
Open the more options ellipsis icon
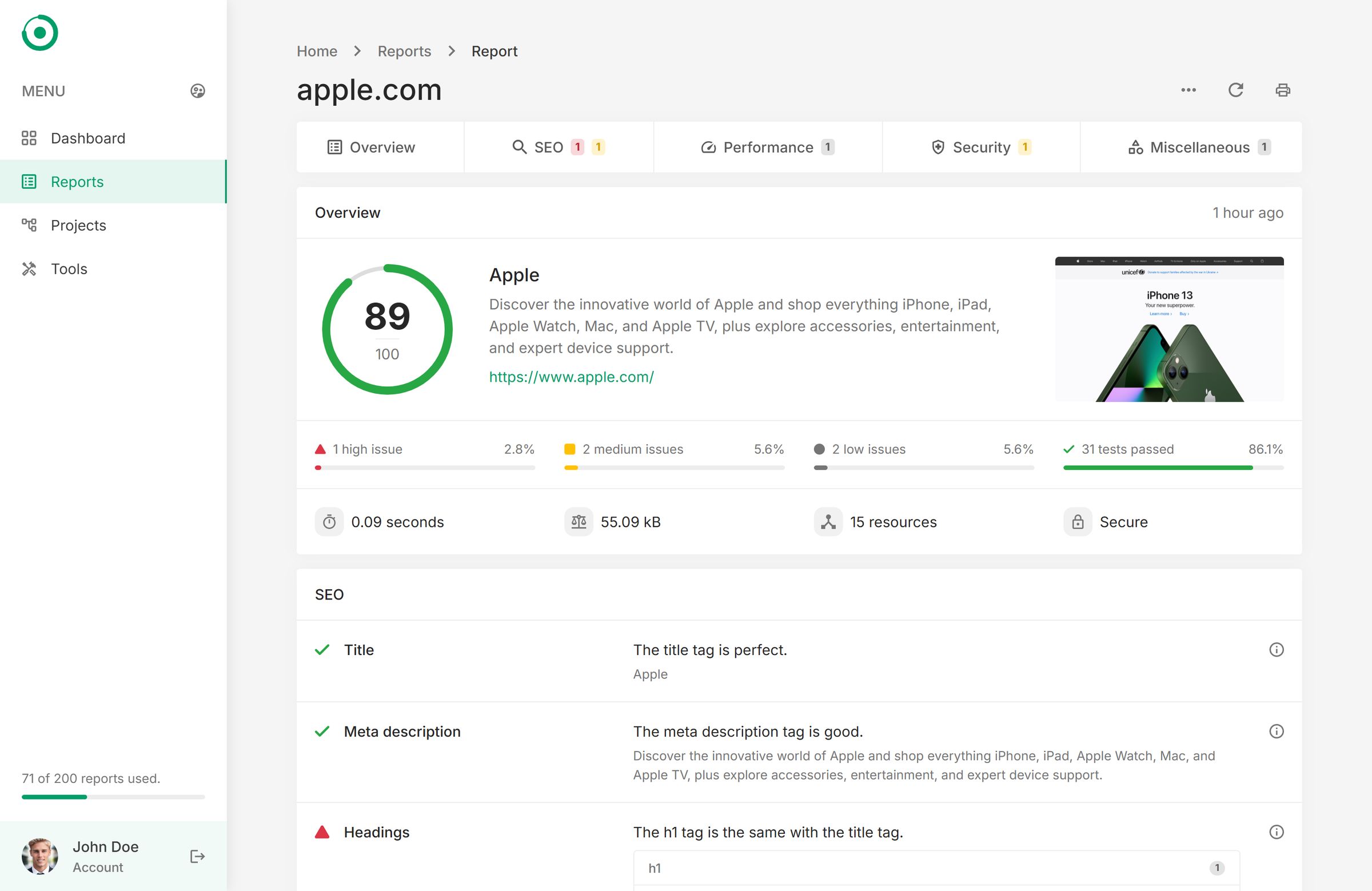click(1188, 90)
